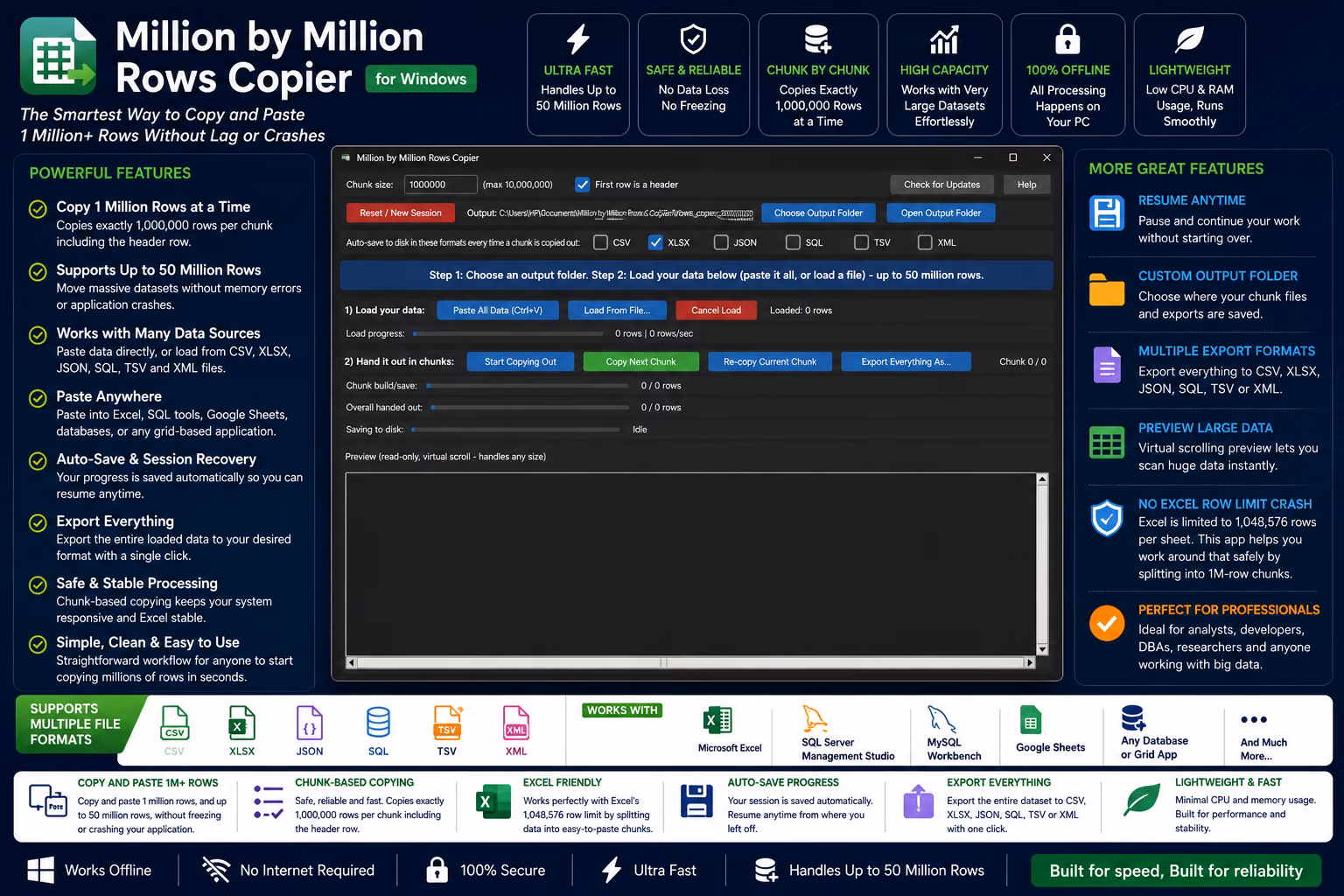Toggle the First row is a header checkbox

pos(582,185)
